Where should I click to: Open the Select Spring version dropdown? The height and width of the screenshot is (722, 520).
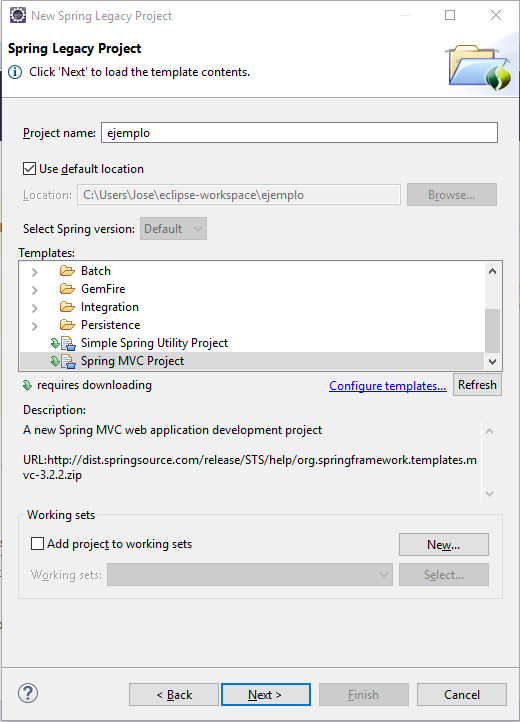(173, 228)
